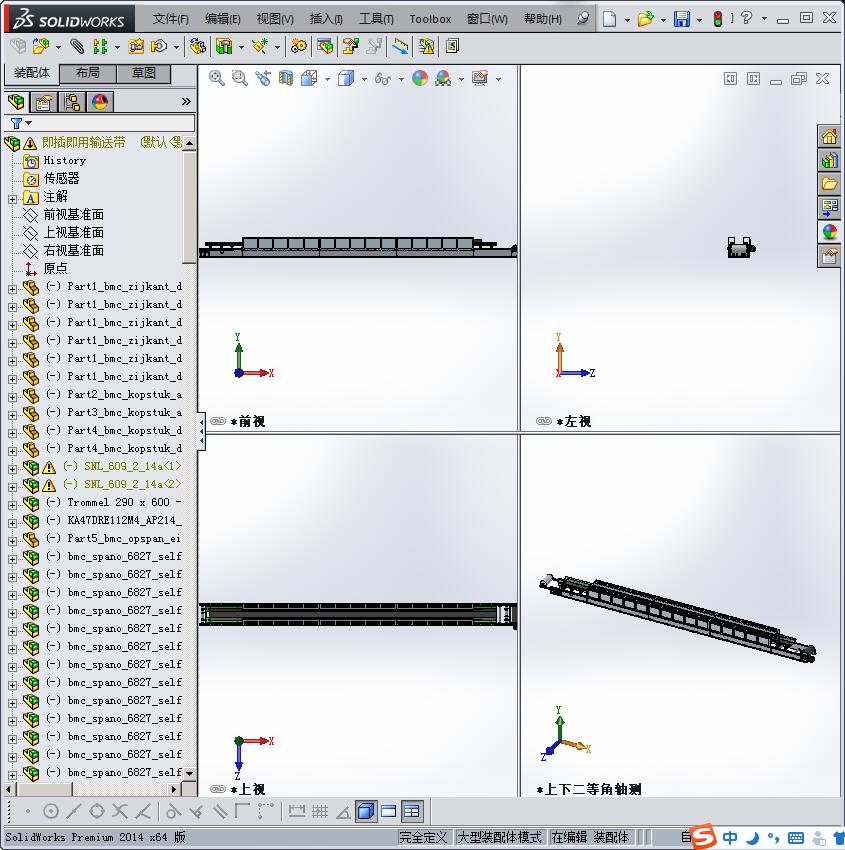Toggle the angle snap
The width and height of the screenshot is (845, 850).
343,812
